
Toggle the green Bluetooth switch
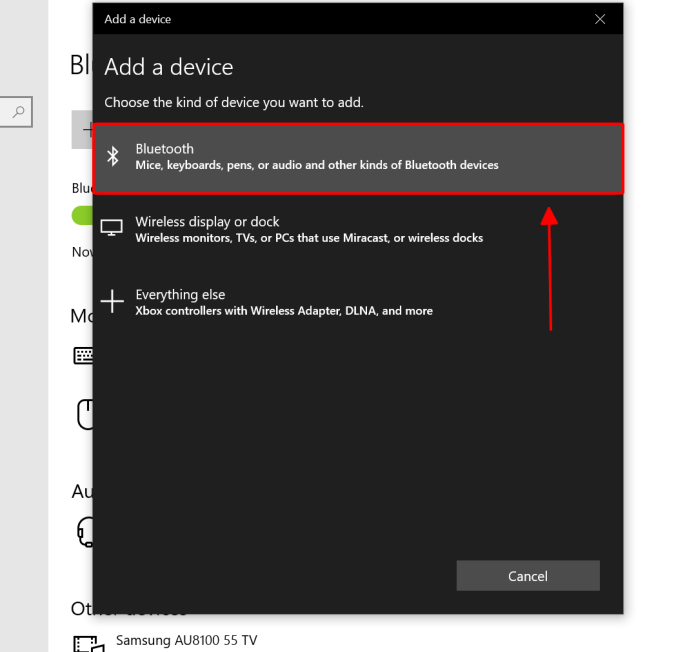click(82, 215)
